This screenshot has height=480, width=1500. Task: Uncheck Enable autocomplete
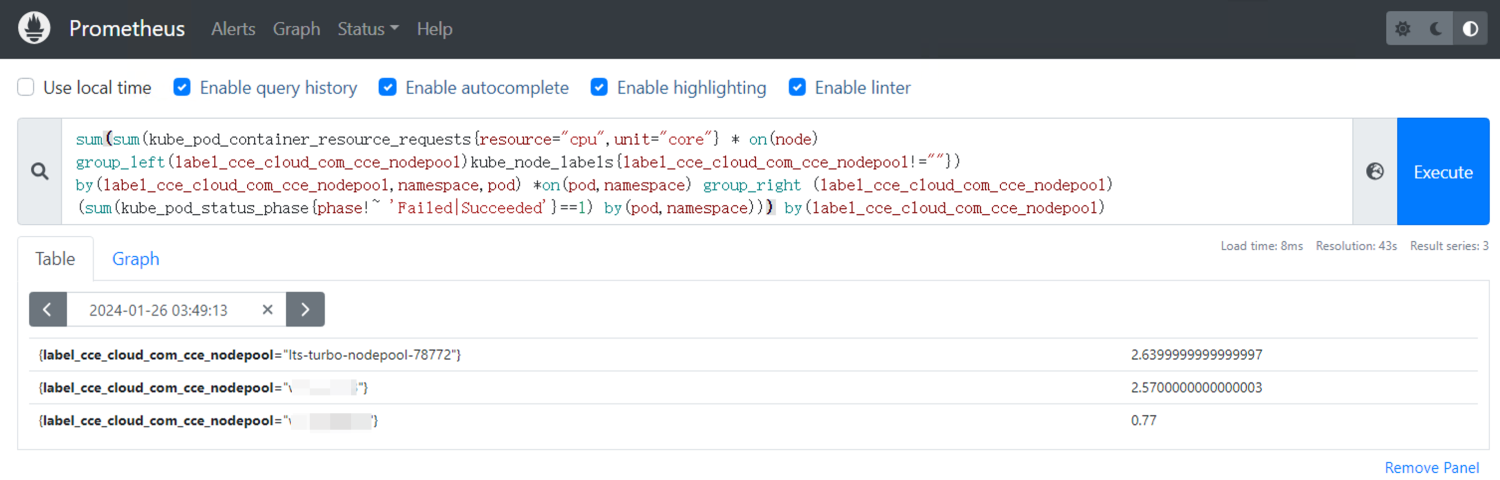point(388,88)
